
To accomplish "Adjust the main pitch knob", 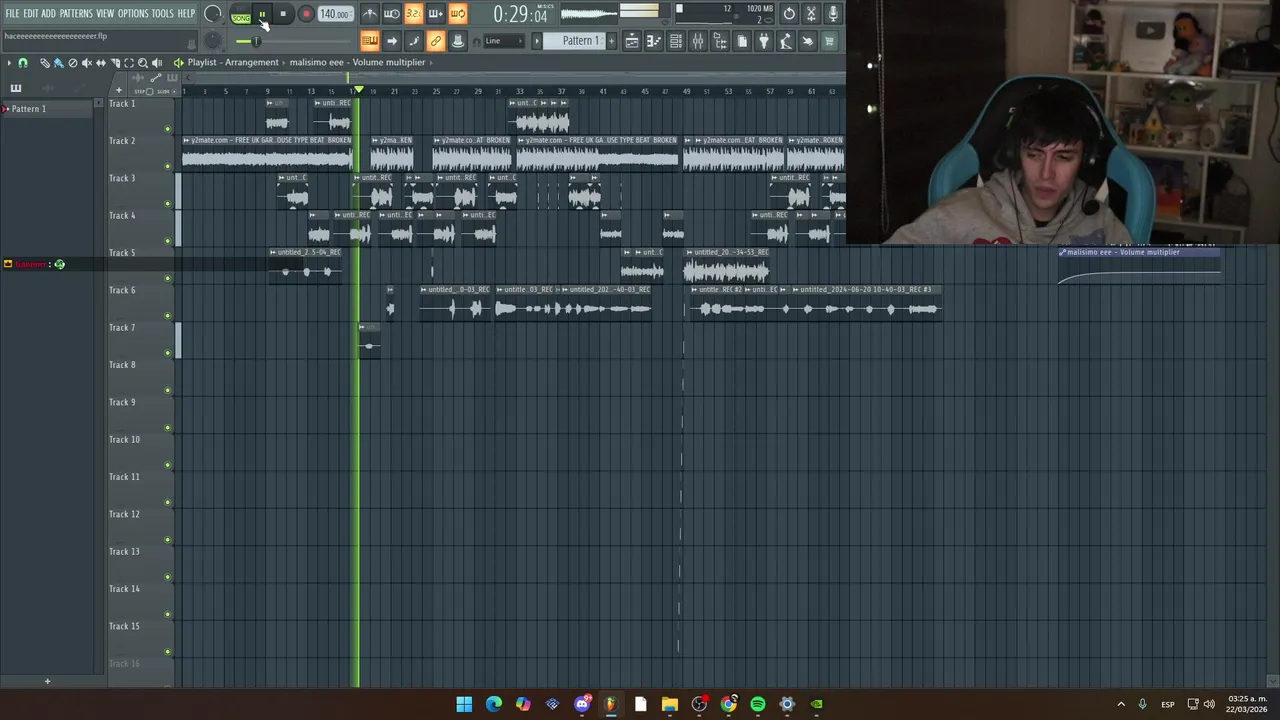I will [x=213, y=41].
